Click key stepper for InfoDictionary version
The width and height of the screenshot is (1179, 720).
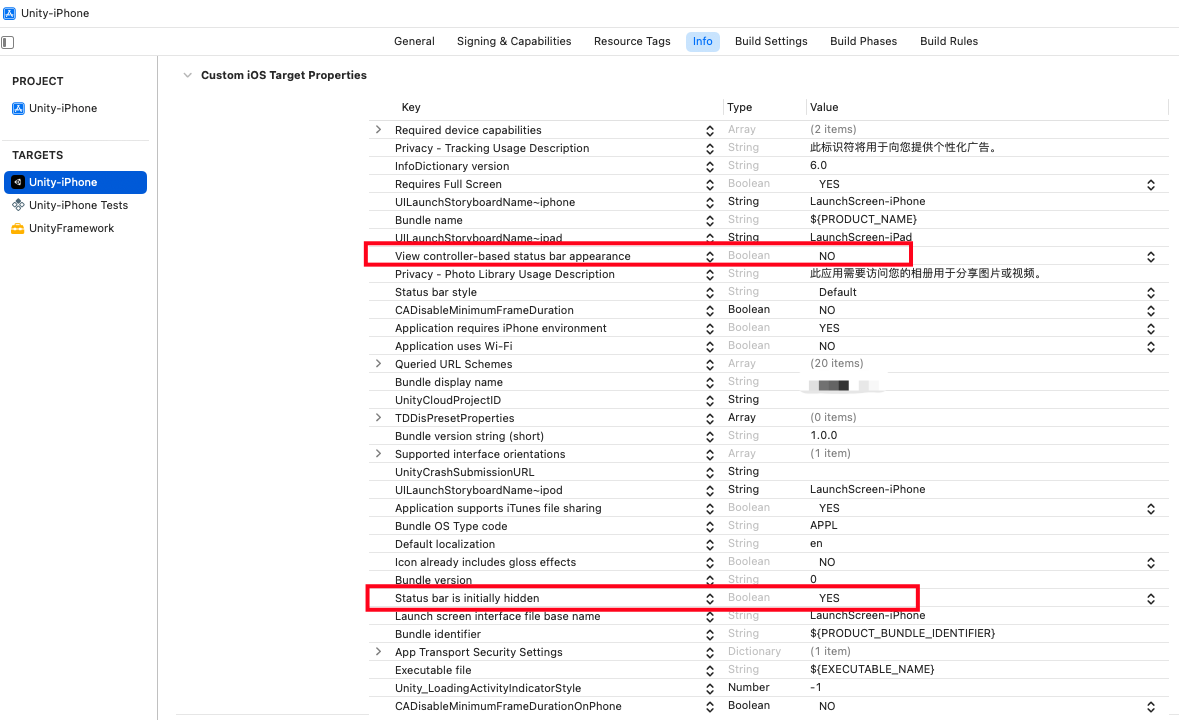710,167
